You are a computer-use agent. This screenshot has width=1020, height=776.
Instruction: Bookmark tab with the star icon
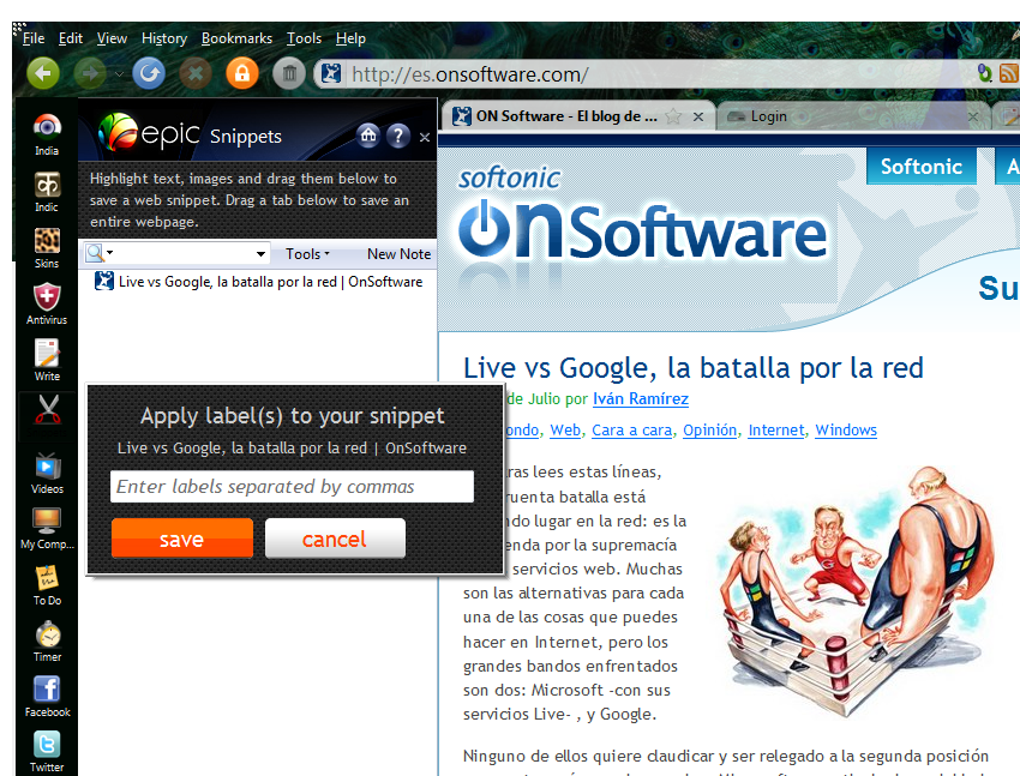tap(673, 116)
